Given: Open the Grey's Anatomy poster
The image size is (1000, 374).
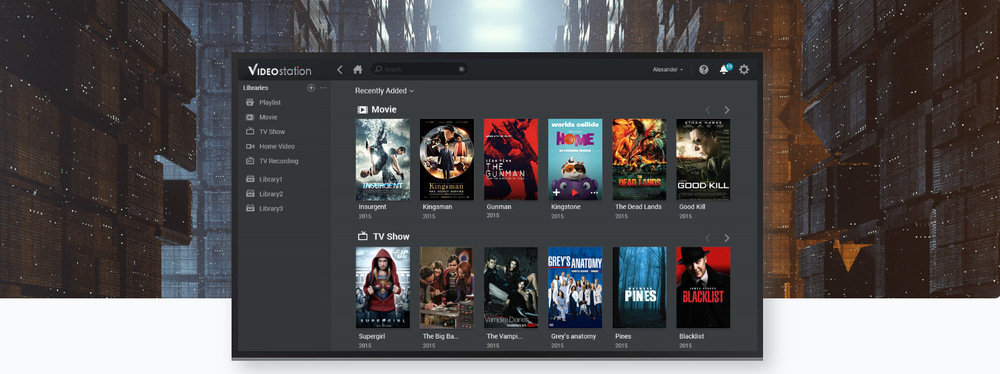Looking at the screenshot, I should coord(575,287).
